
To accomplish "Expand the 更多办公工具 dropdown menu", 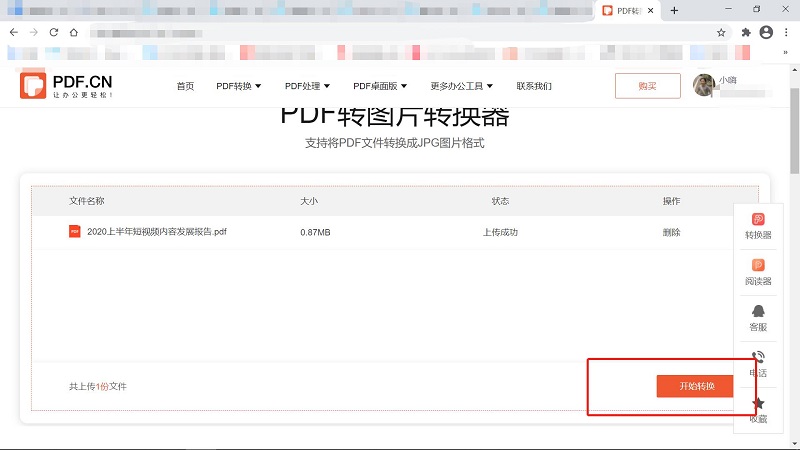I will (x=461, y=86).
